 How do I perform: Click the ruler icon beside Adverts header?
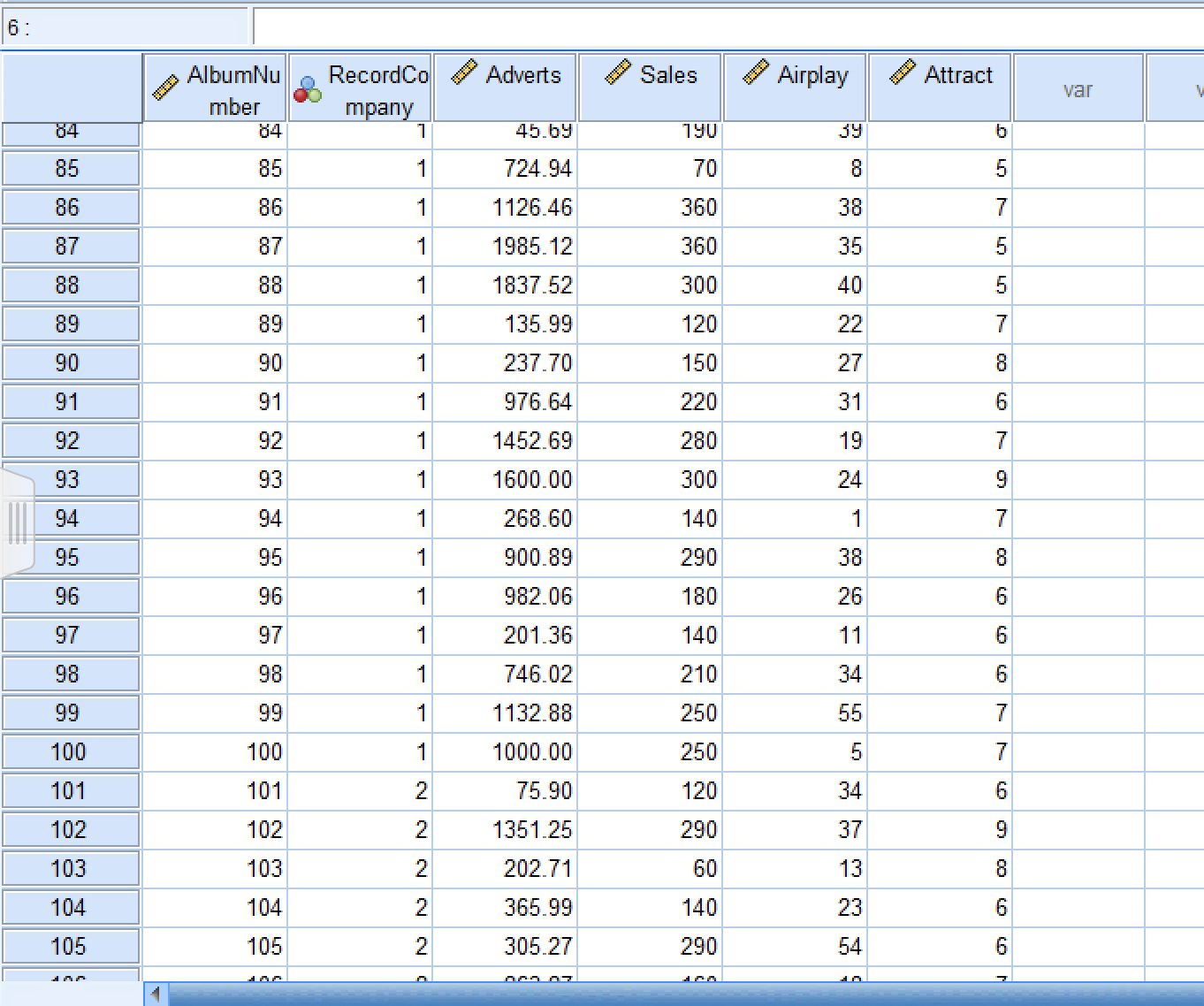coord(464,72)
